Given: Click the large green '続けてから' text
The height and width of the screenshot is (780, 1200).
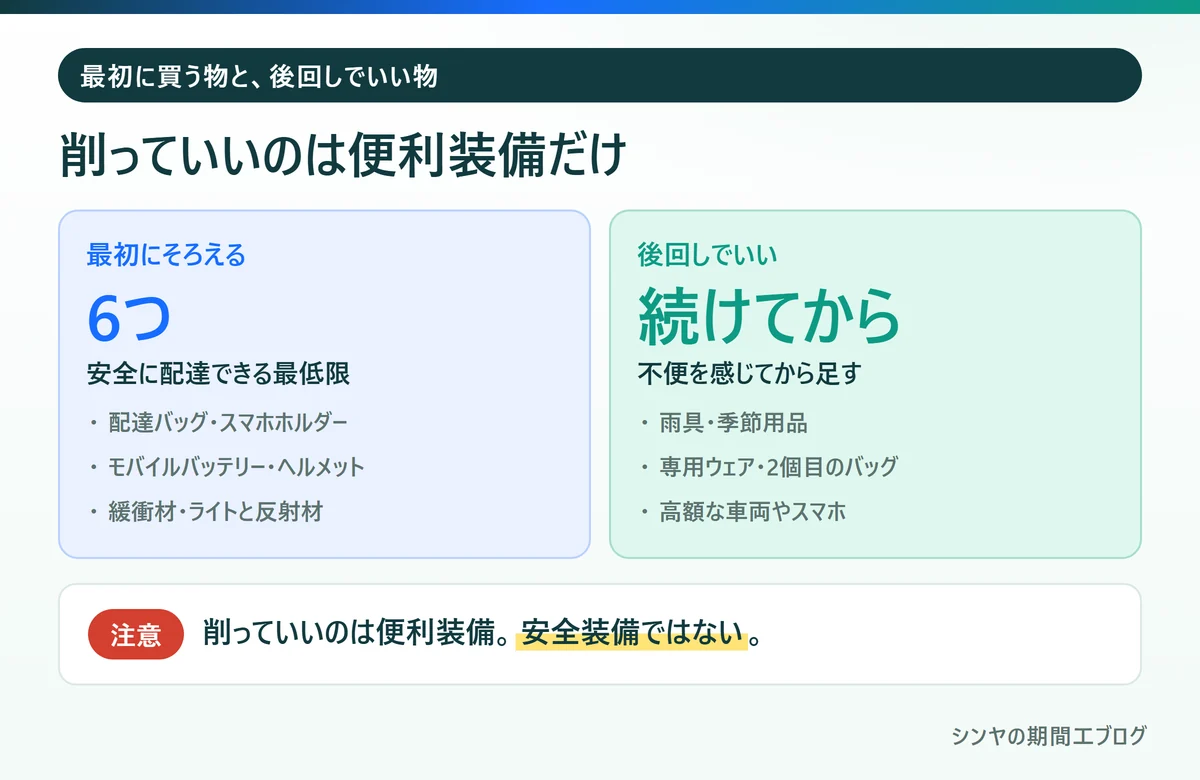Looking at the screenshot, I should pyautogui.click(x=769, y=318).
